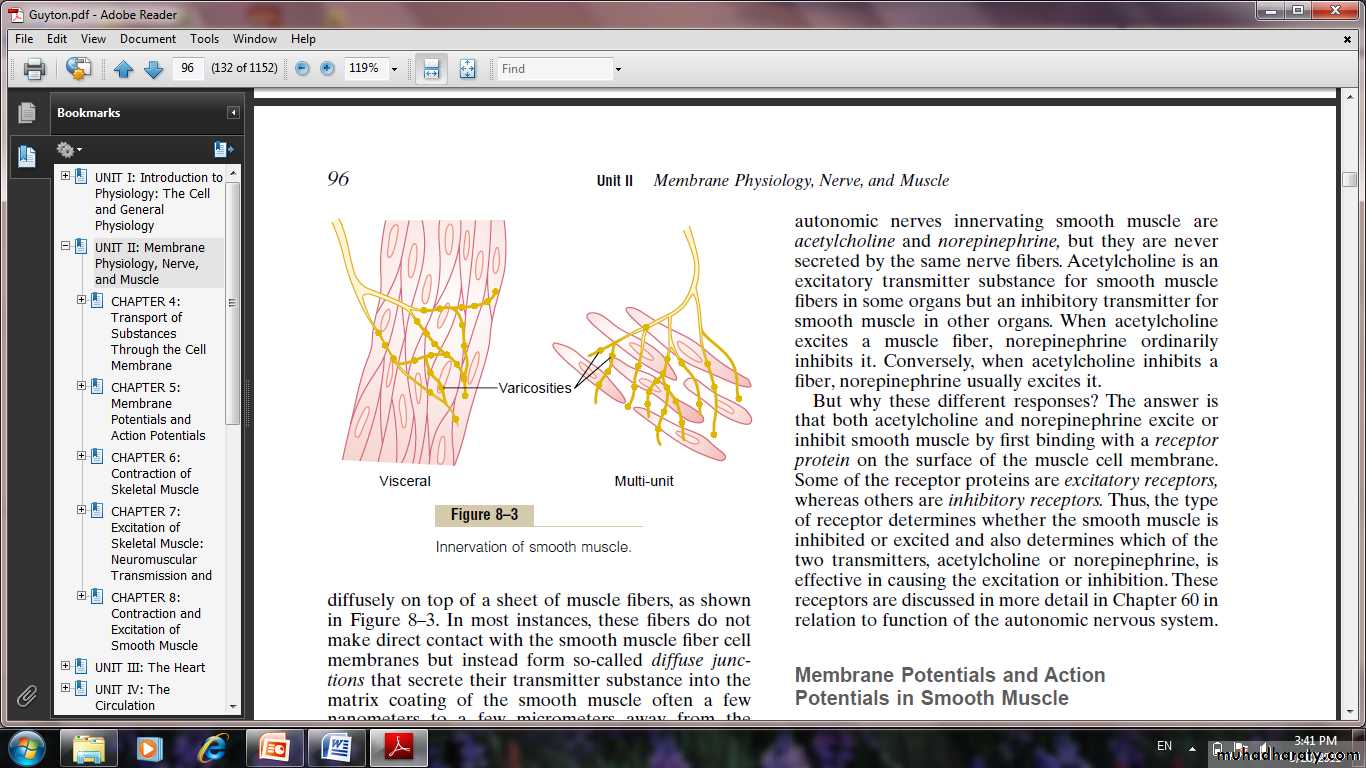Screen dimensions: 1366x768
Task: Click the page number input field
Action: (x=187, y=69)
